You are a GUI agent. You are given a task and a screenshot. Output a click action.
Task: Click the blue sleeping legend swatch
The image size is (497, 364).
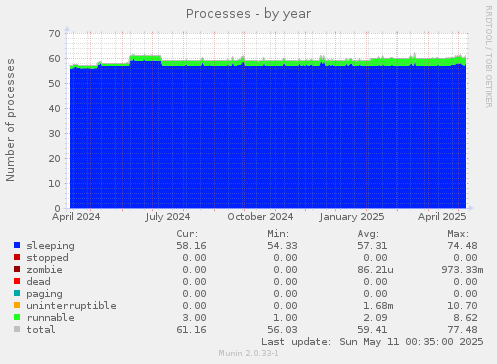click(x=17, y=245)
